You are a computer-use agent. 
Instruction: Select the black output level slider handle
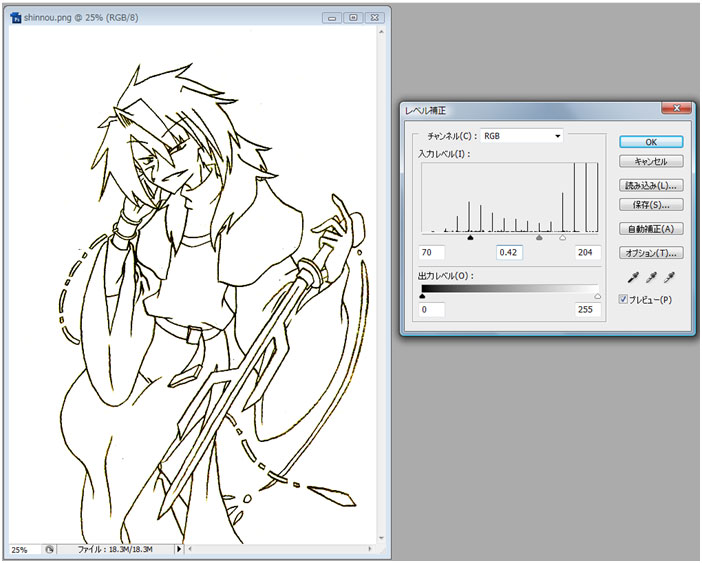[422, 296]
